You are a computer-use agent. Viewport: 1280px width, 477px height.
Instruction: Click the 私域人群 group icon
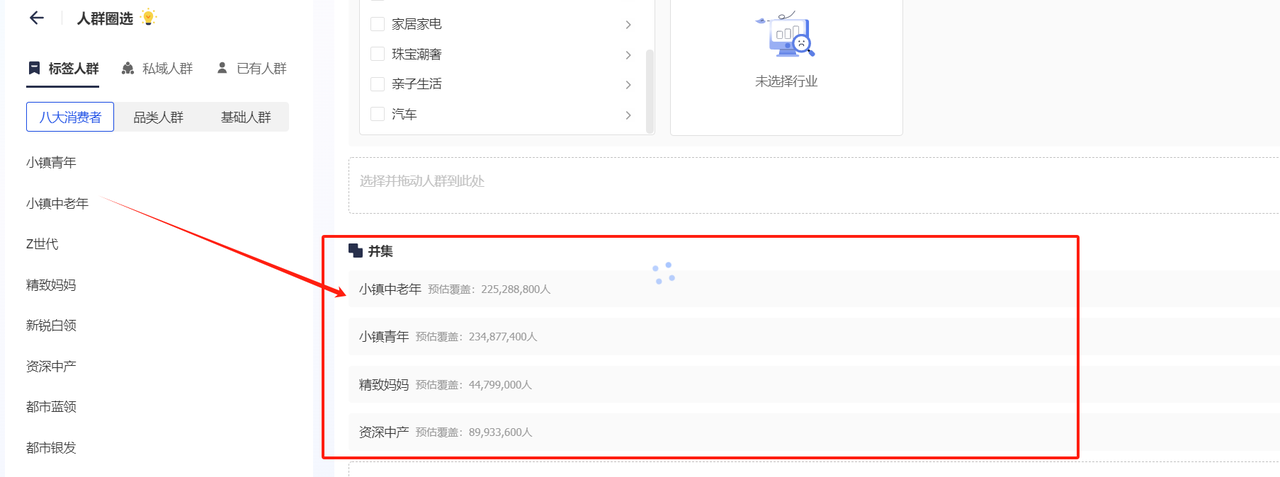[128, 68]
